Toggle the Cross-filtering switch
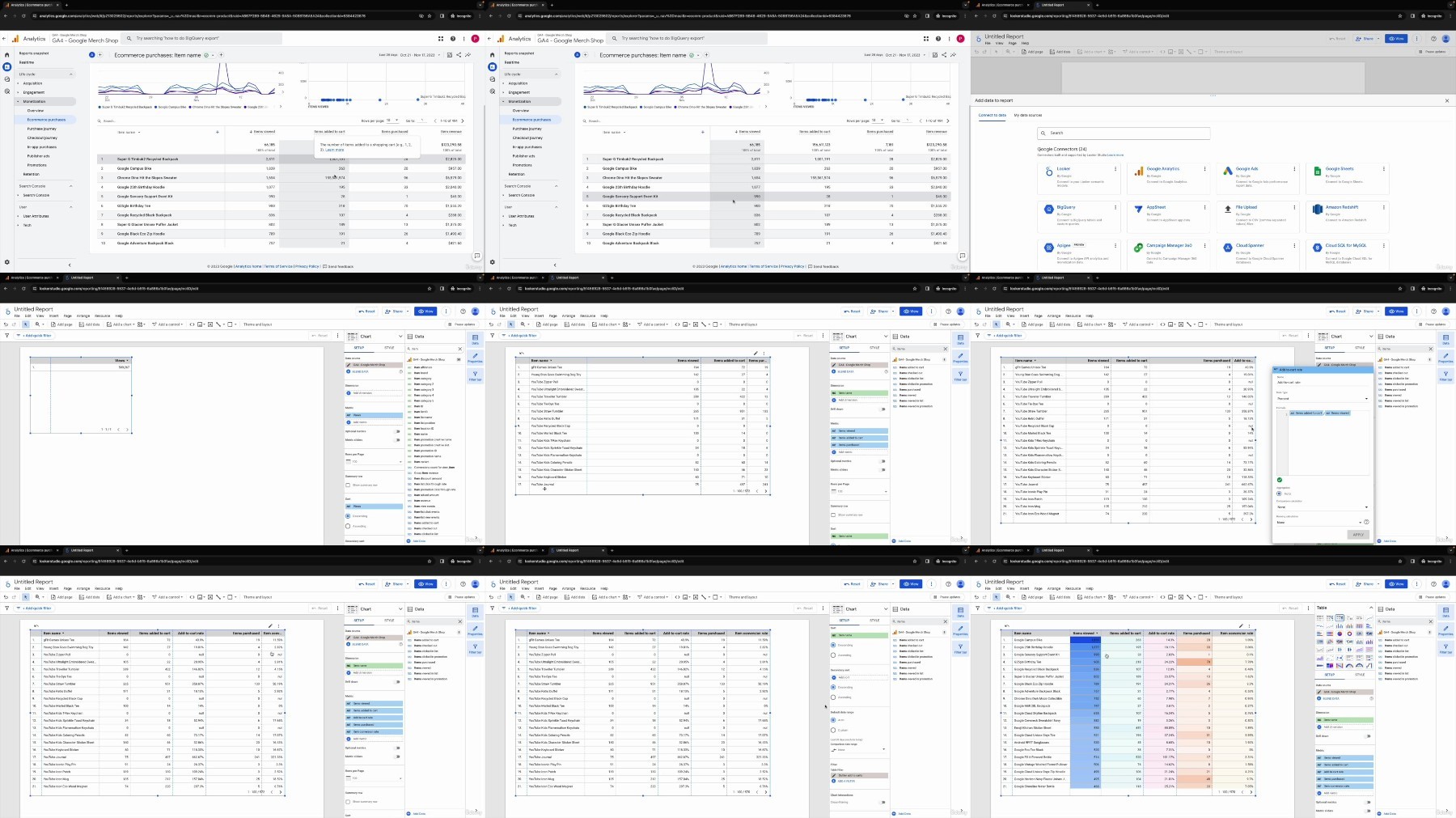Viewport: 1456px width, 818px height. (882, 802)
